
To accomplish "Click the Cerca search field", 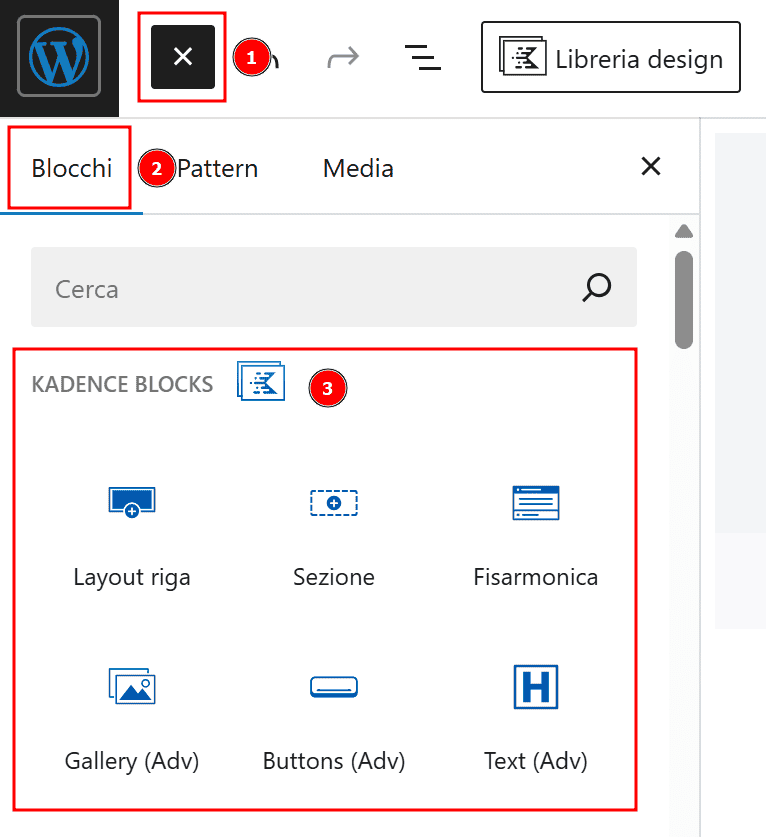I will pyautogui.click(x=300, y=289).
